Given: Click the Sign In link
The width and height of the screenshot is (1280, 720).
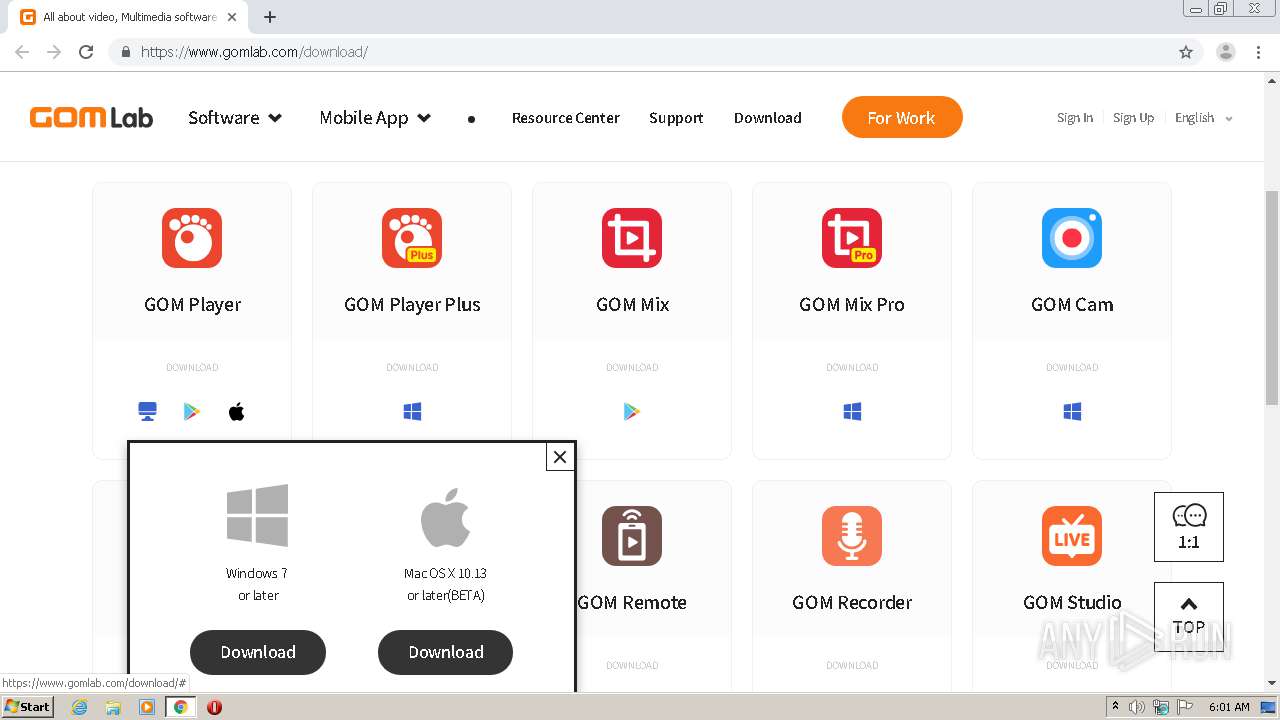Looking at the screenshot, I should point(1075,118).
